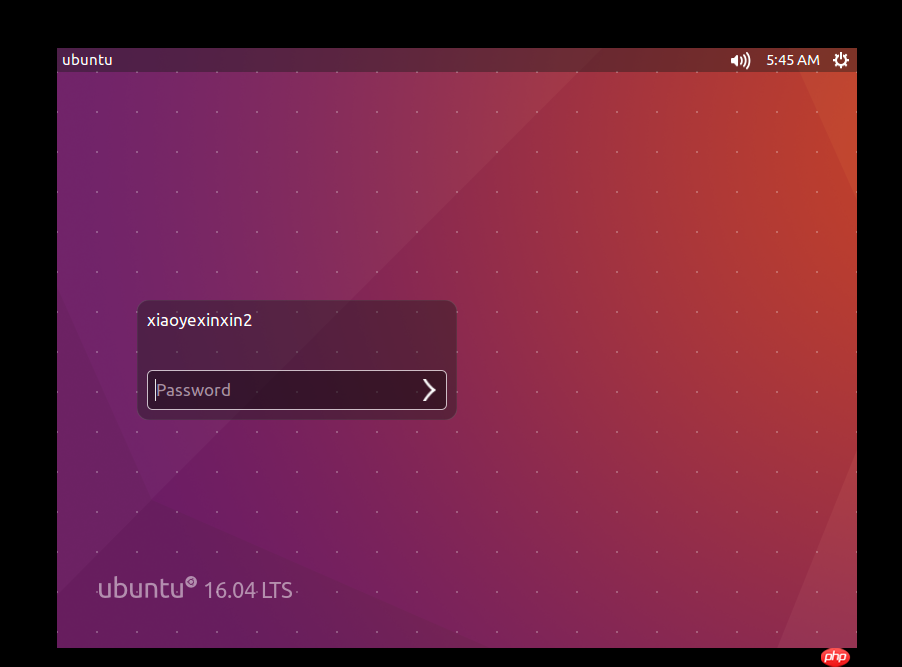The height and width of the screenshot is (667, 902).
Task: Click the ubuntu label in the menu bar
Action: [86, 60]
